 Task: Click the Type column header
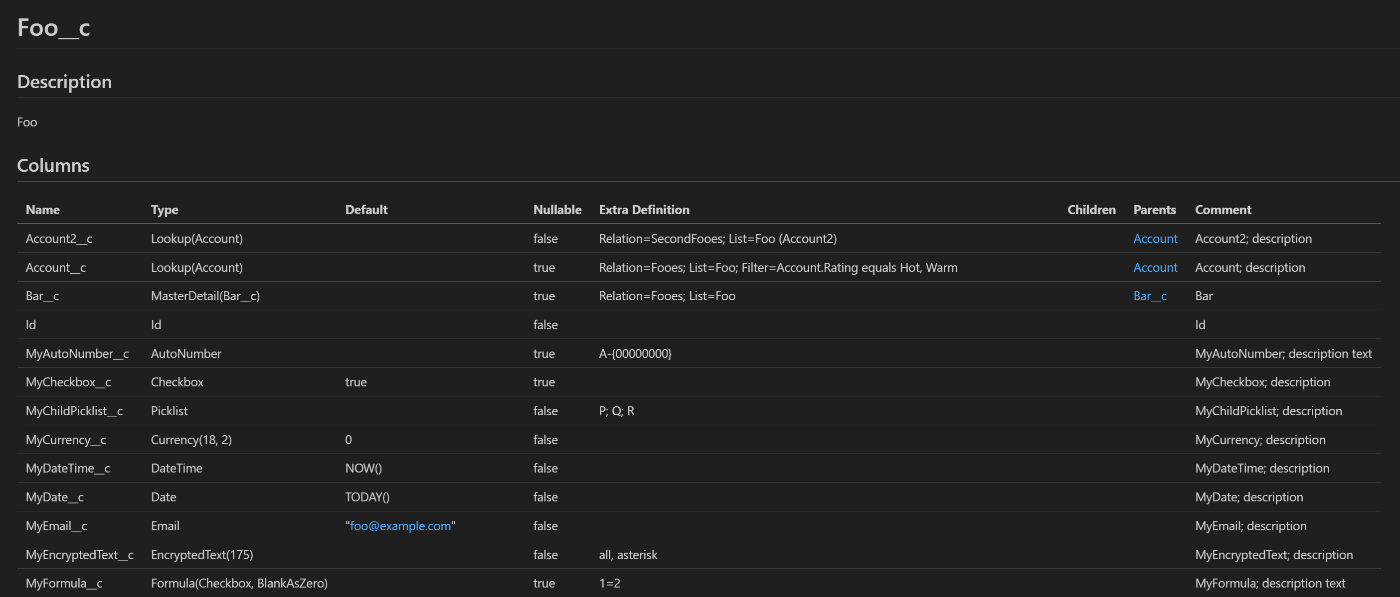pyautogui.click(x=165, y=210)
